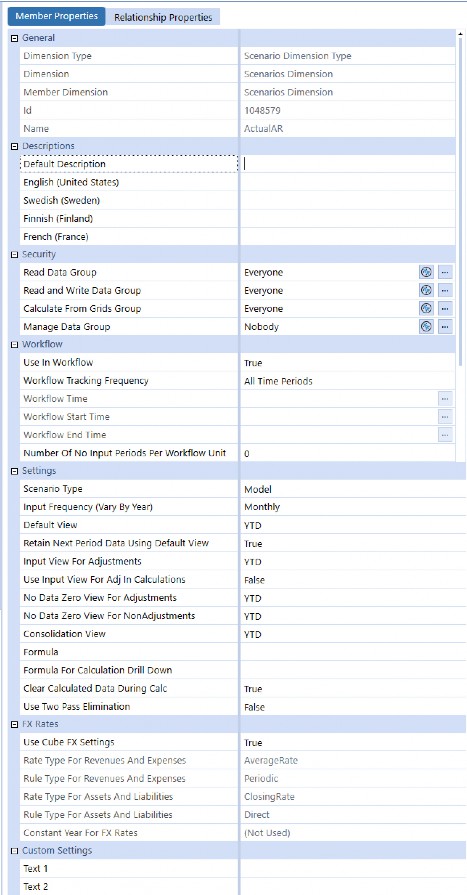Click the Text 2 value field

[x=353, y=886]
